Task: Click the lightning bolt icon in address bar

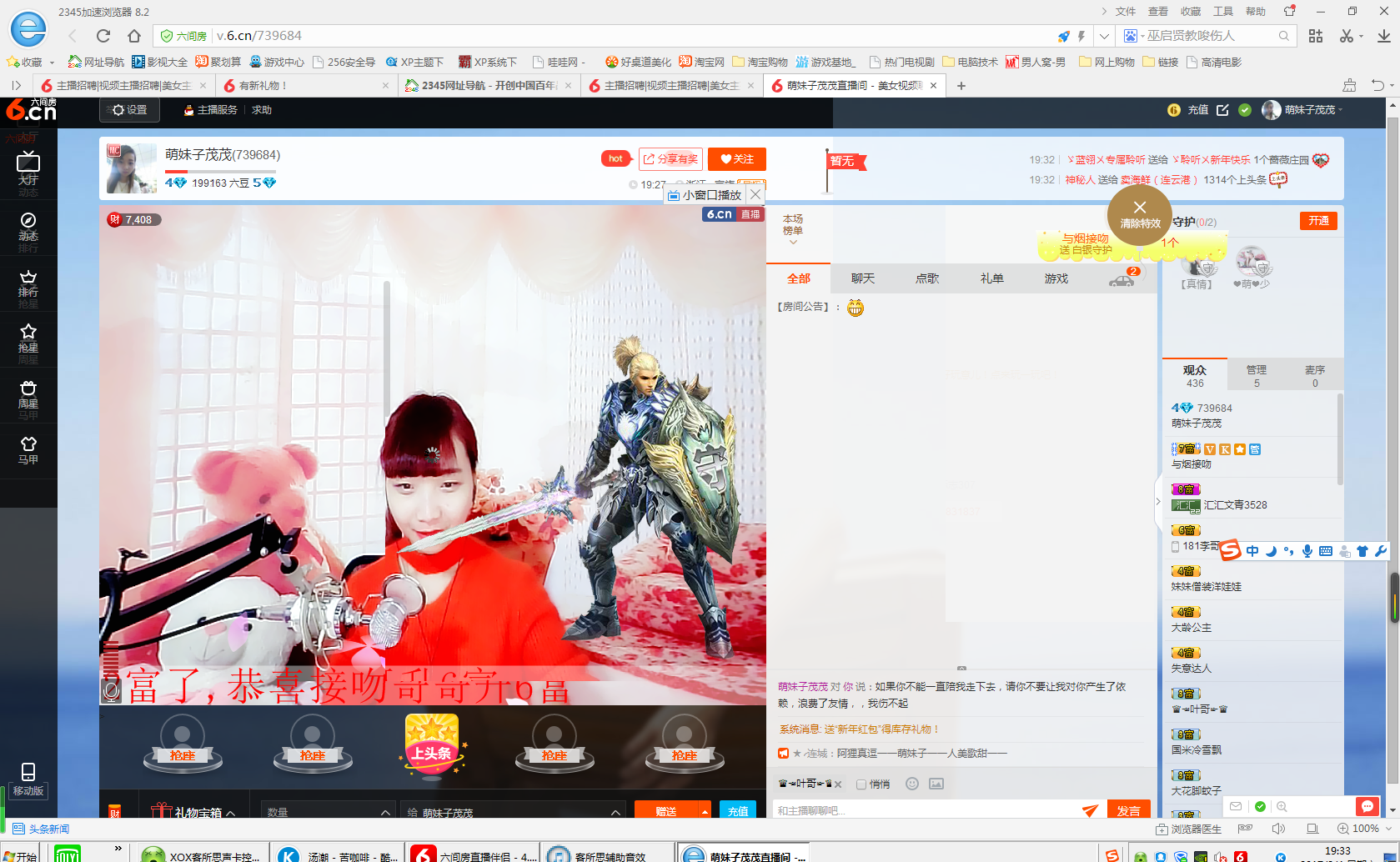Action: pos(1081,36)
